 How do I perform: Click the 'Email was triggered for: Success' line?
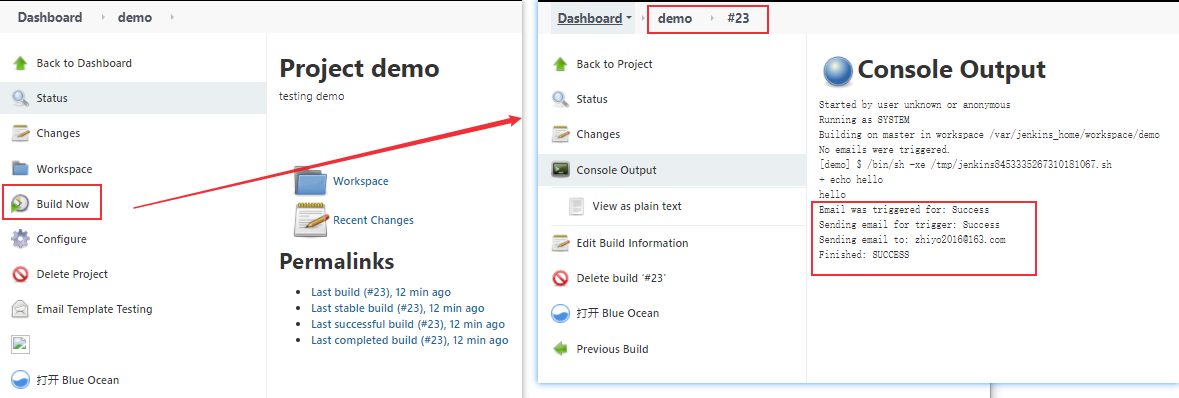904,210
